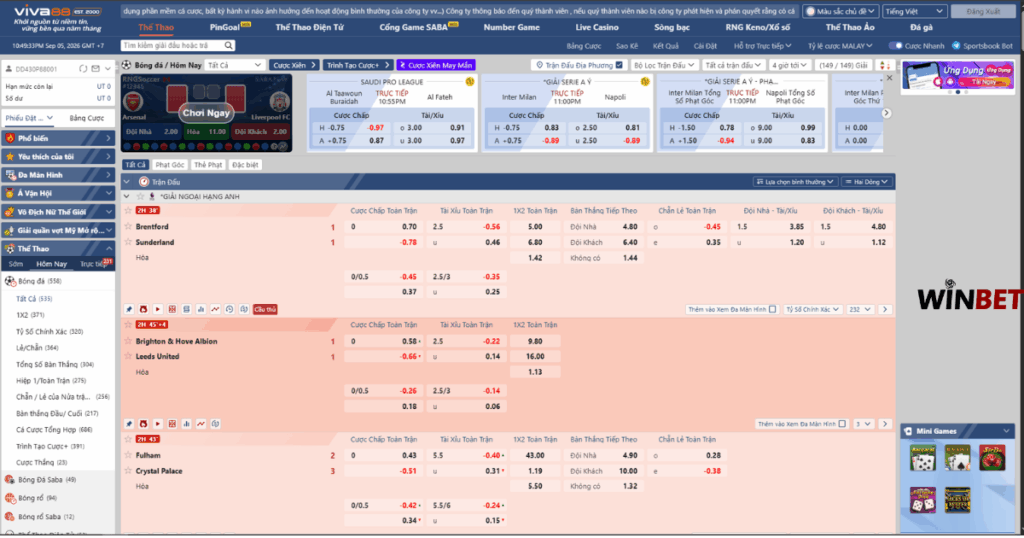Open the PinGoal menu item
The image size is (1024, 538).
225,27
